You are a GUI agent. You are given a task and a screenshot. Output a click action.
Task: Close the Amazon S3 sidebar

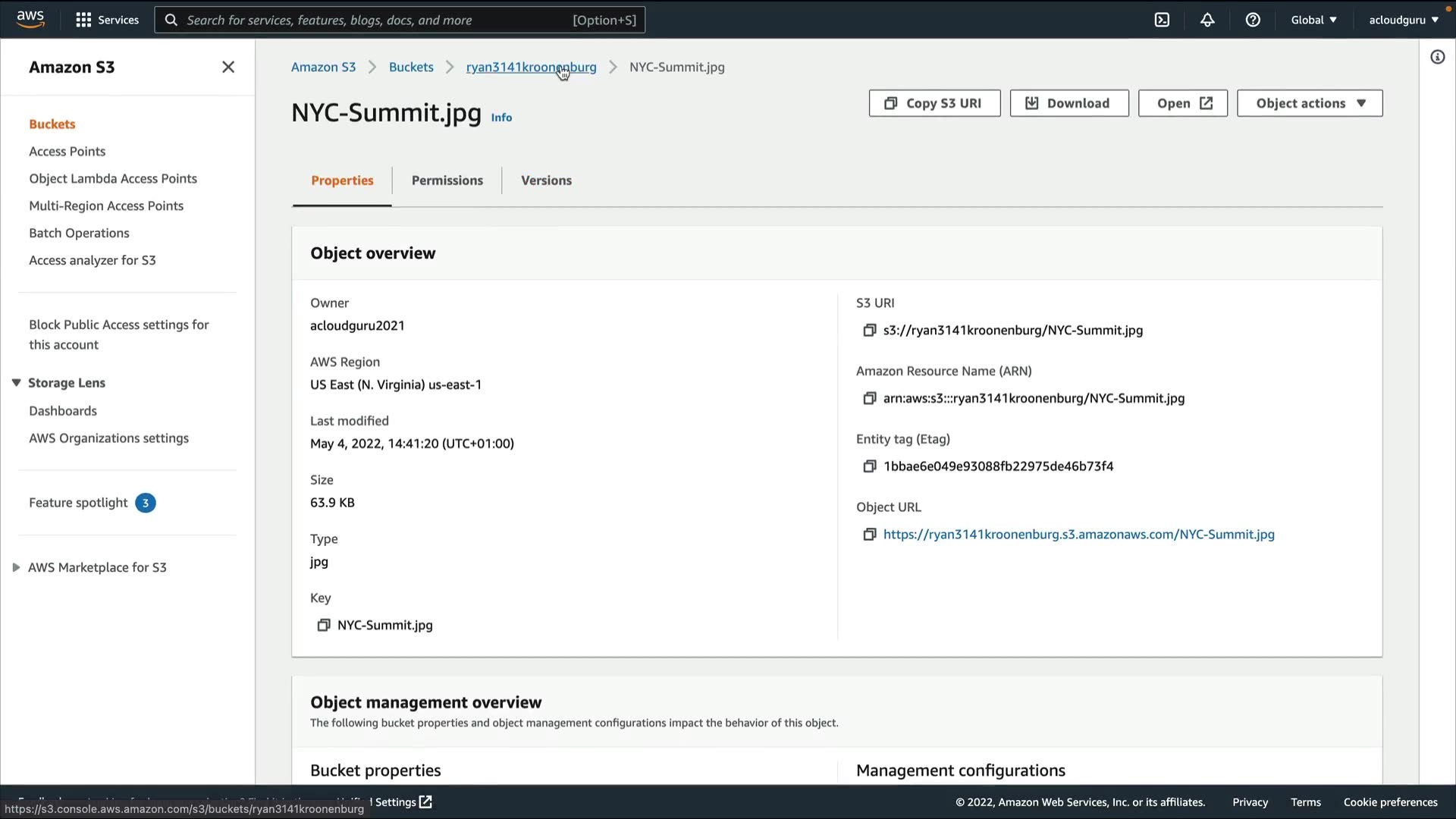228,67
